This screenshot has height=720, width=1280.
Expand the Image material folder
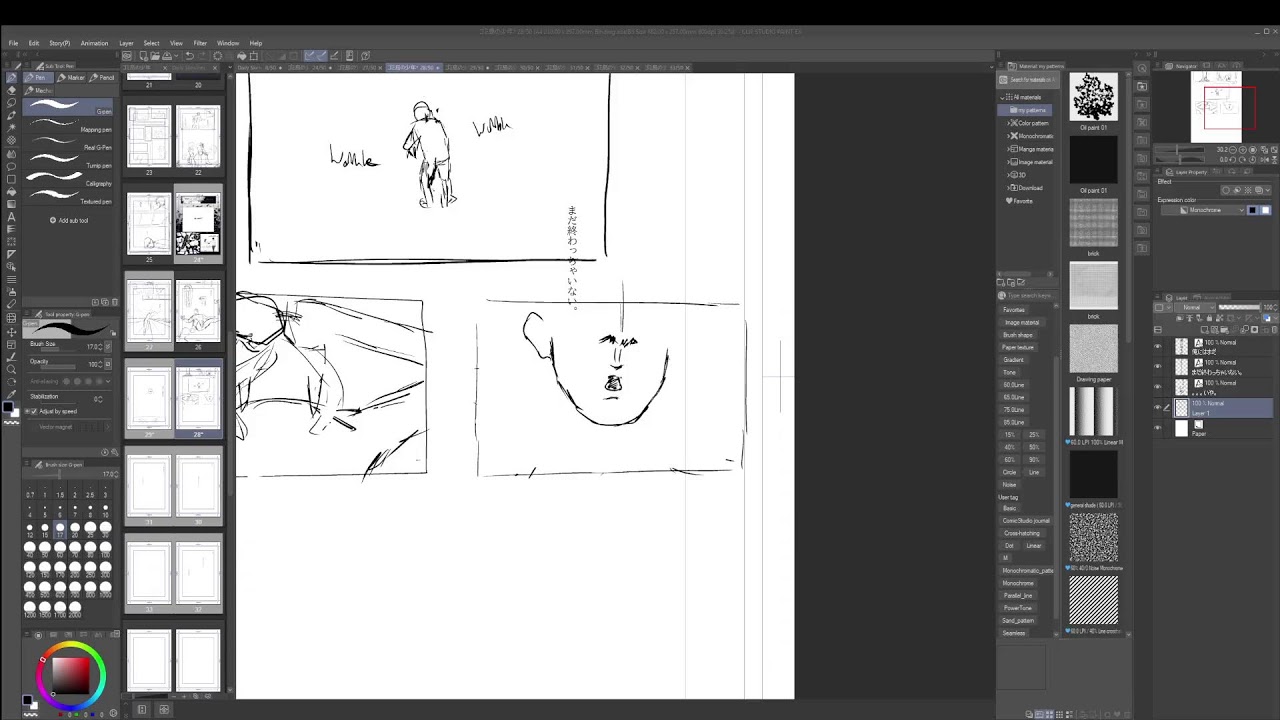click(1008, 162)
